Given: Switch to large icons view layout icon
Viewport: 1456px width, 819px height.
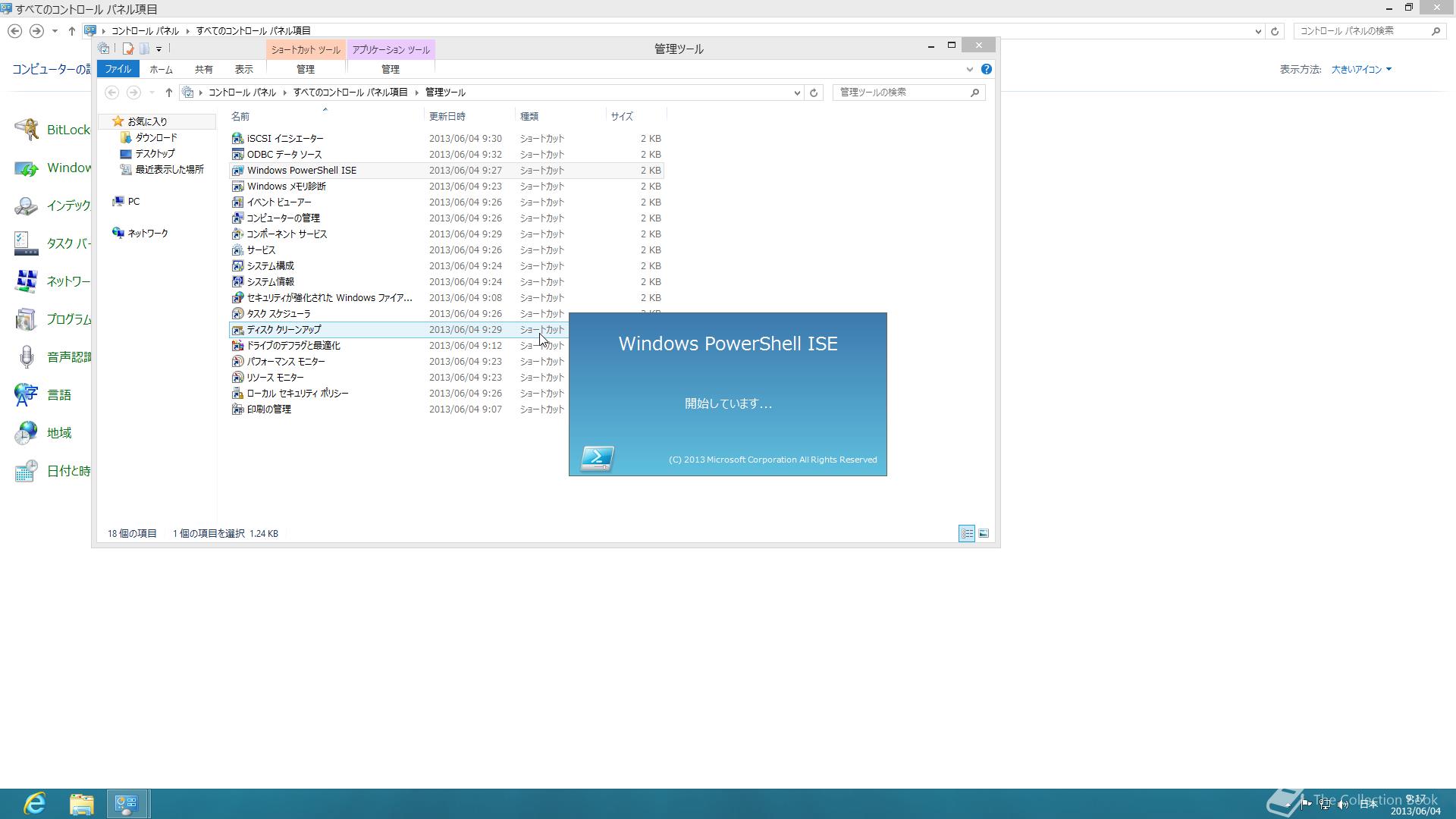Looking at the screenshot, I should (984, 534).
